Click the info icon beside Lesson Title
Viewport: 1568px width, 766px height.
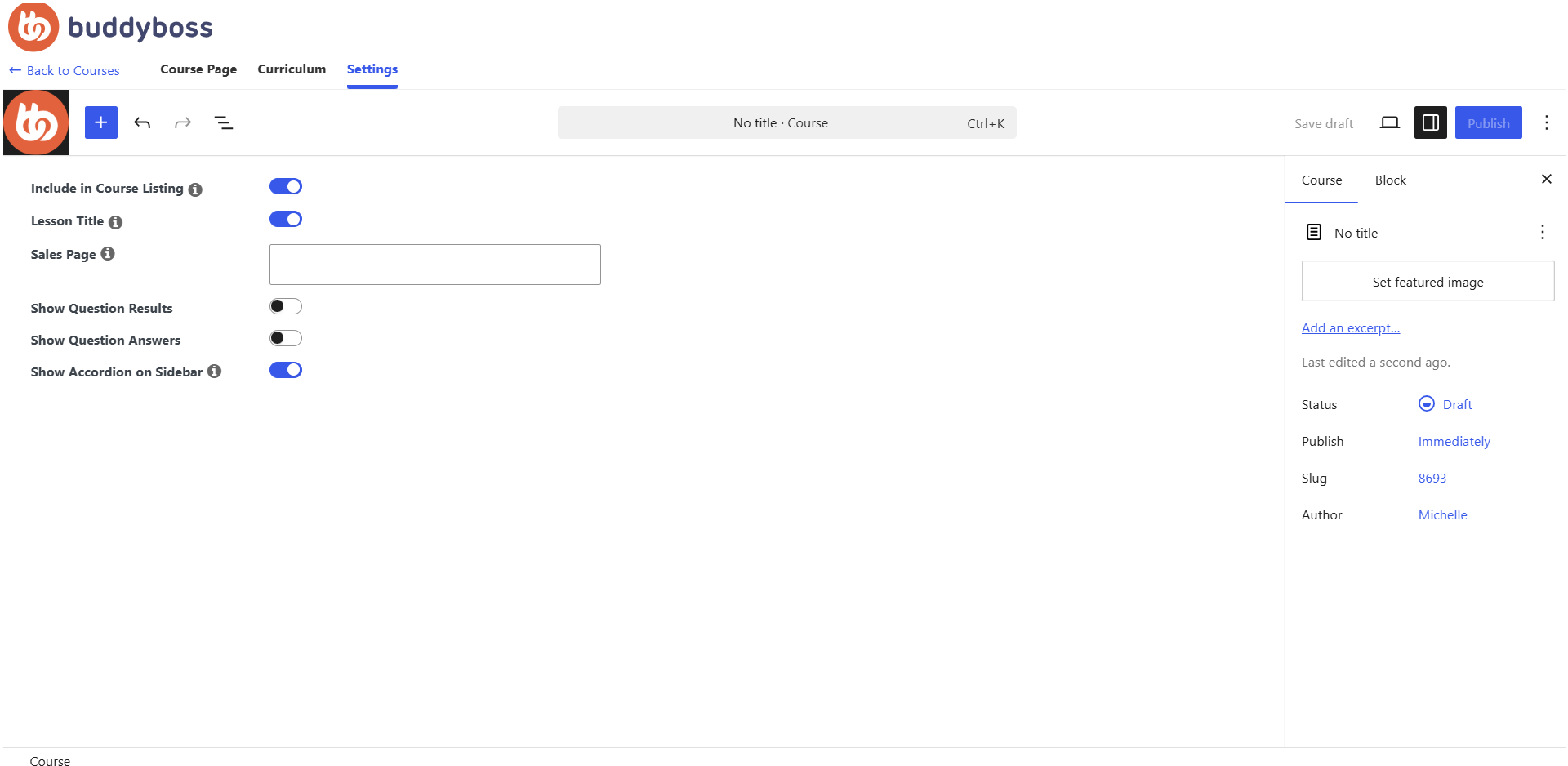116,222
